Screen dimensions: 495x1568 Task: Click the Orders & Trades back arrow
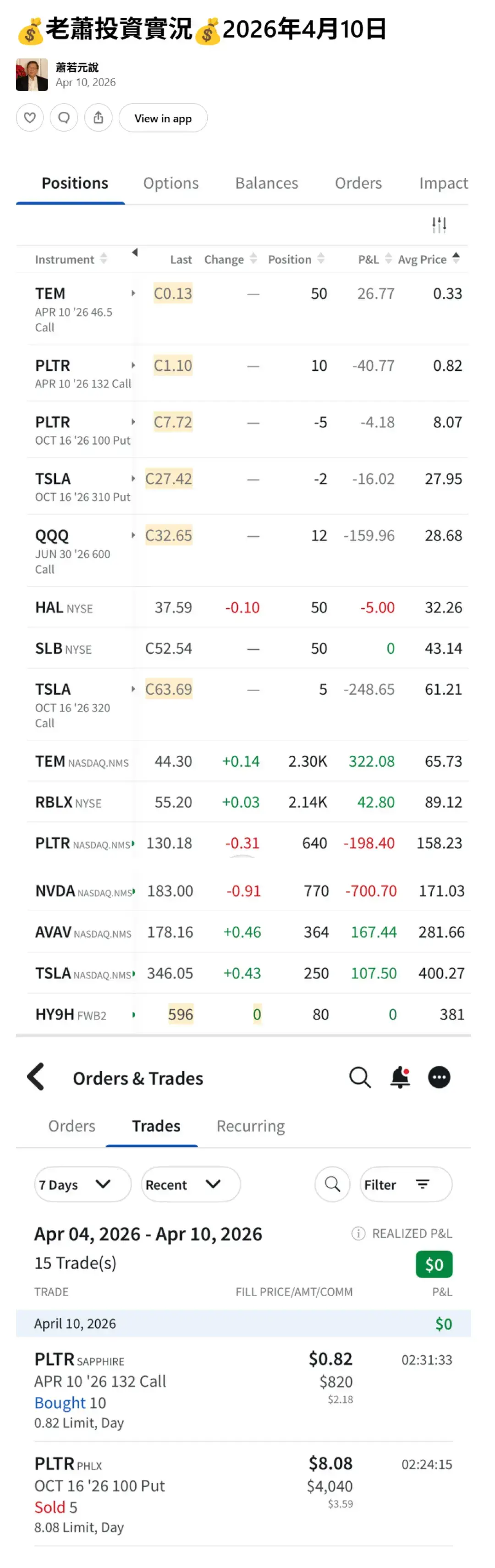(x=36, y=1077)
